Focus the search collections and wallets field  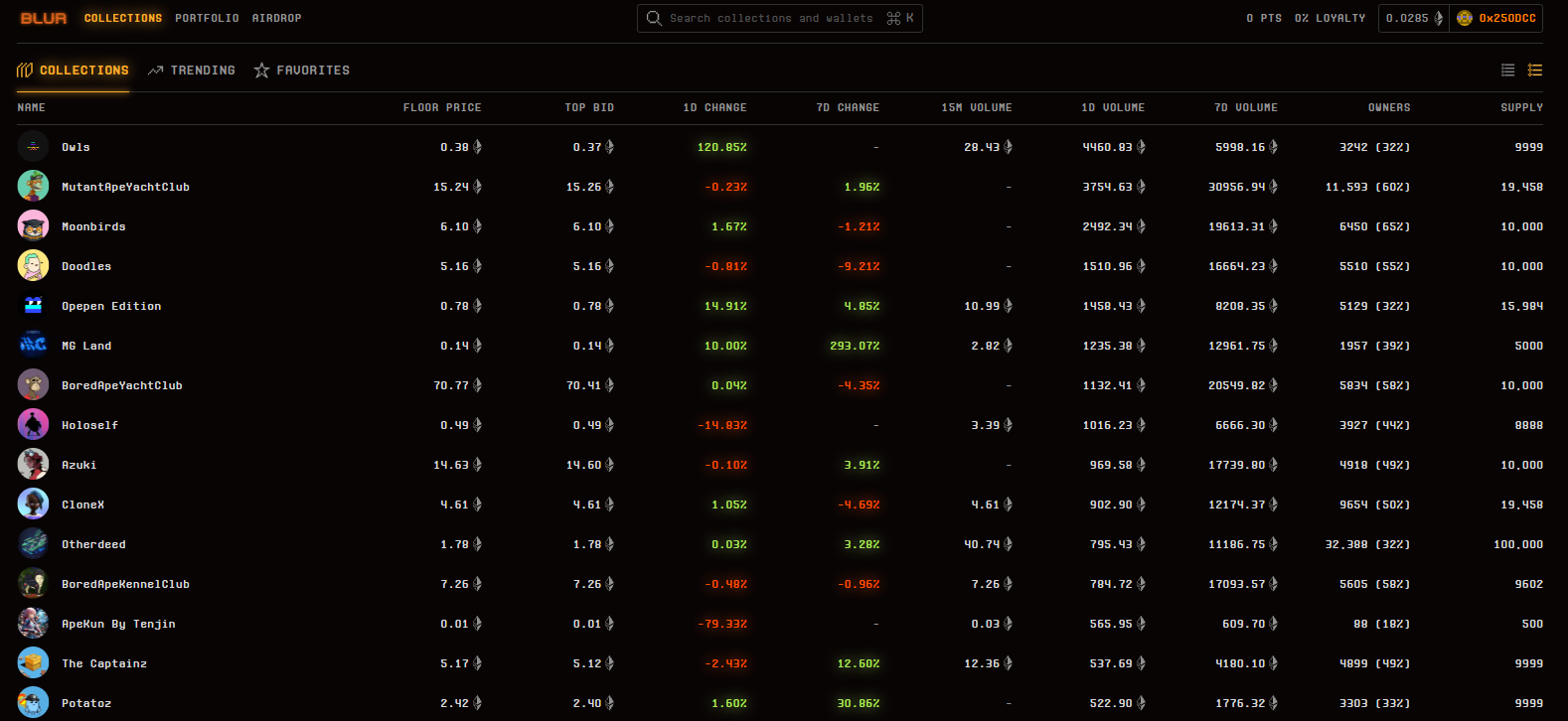pos(770,18)
